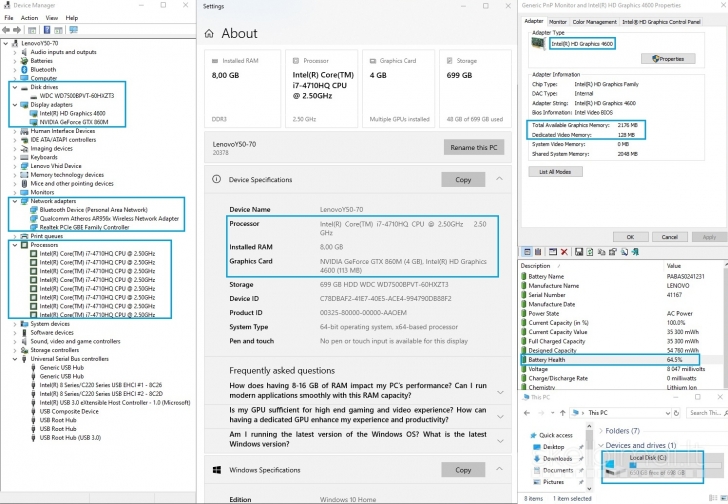Click the Downloads folder in Quick access
The height and width of the screenshot is (504, 728).
tap(557, 458)
